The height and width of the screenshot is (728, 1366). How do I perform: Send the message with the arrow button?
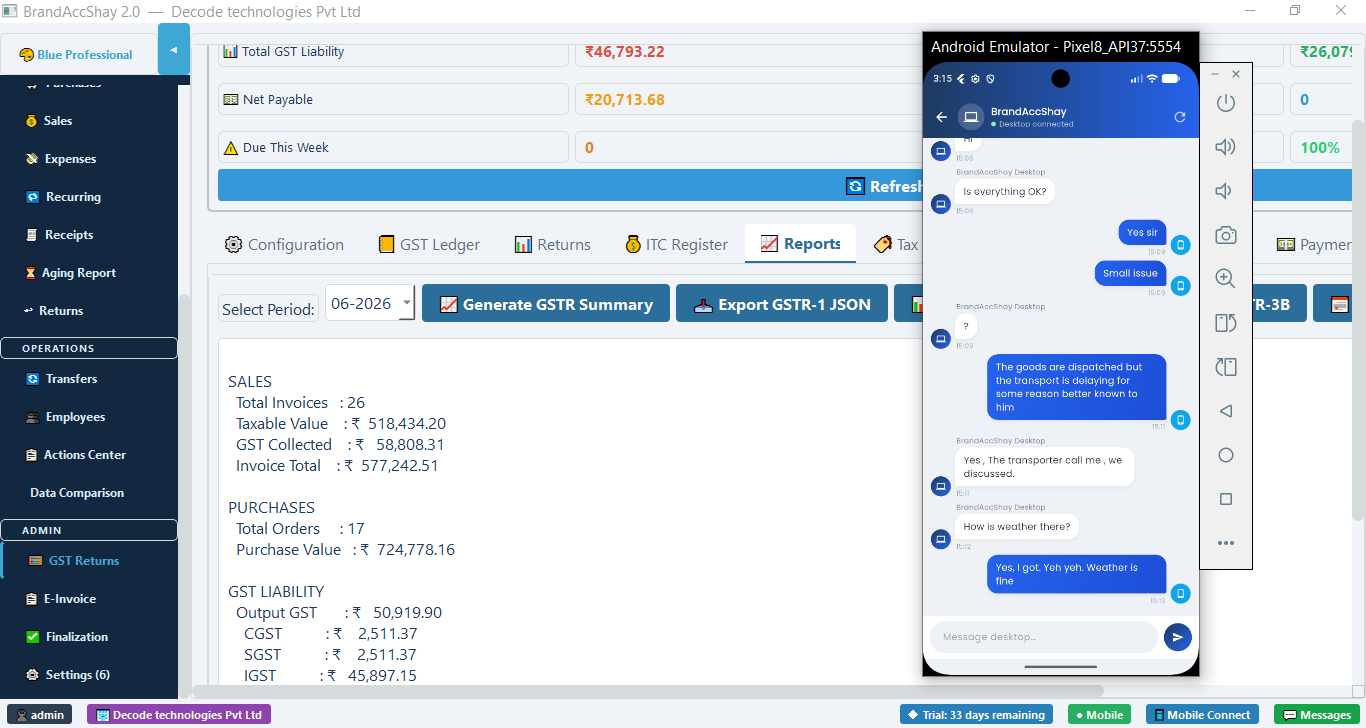(x=1178, y=637)
